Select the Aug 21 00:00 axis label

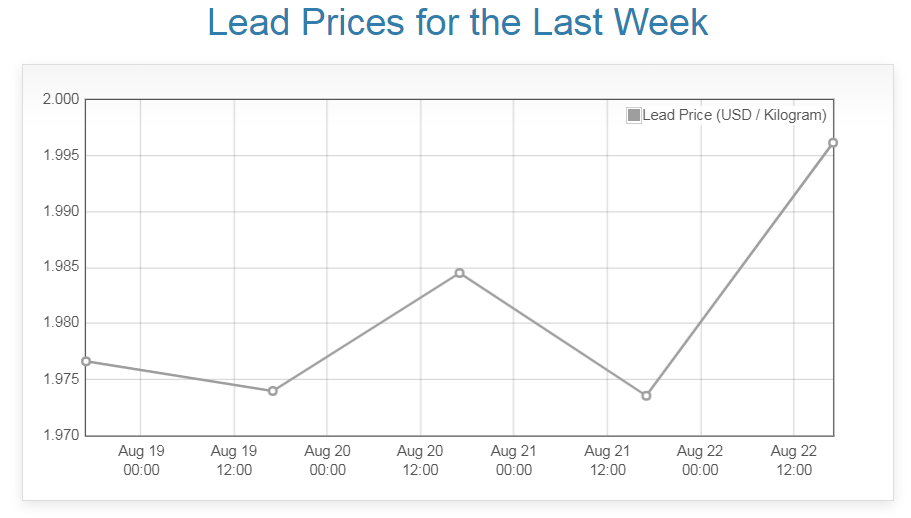coord(514,460)
